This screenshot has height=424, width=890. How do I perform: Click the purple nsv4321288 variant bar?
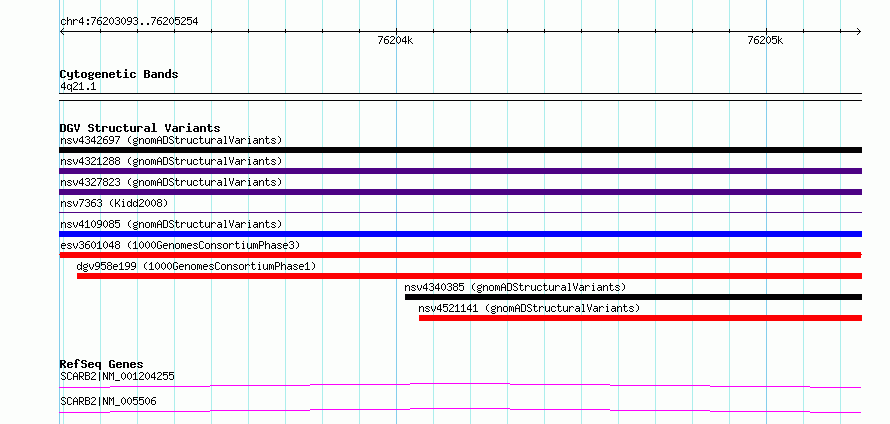click(460, 171)
